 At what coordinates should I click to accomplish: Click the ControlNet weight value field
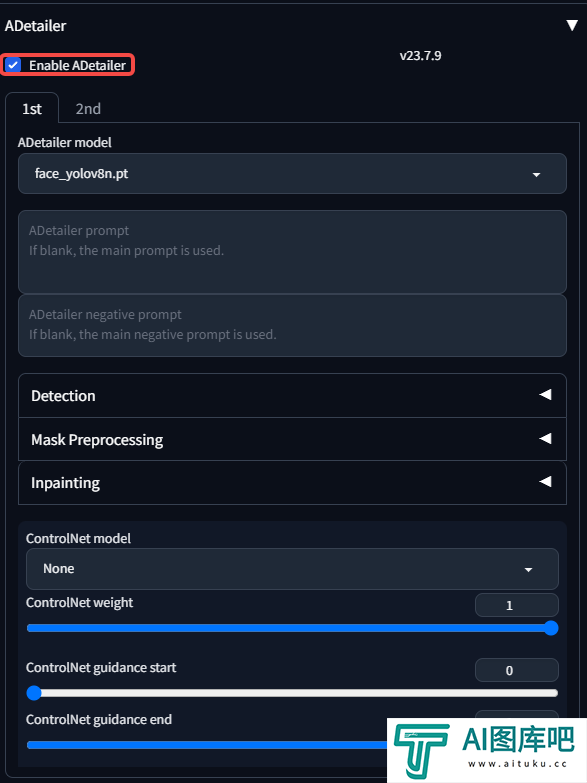click(517, 605)
